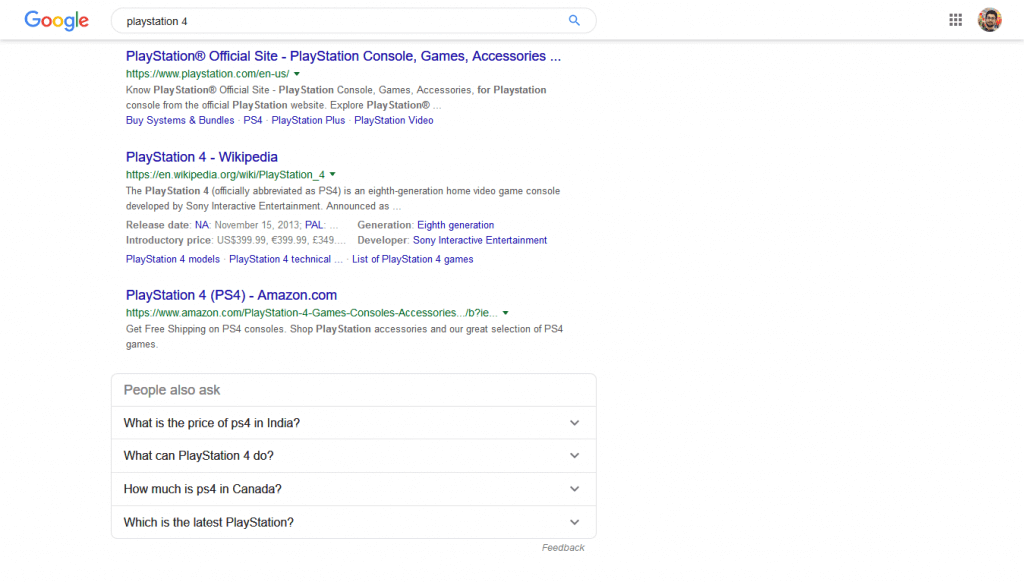Image resolution: width=1024 pixels, height=582 pixels.
Task: Expand 'Which is the latest PlayStation?' question
Action: pyautogui.click(x=353, y=523)
